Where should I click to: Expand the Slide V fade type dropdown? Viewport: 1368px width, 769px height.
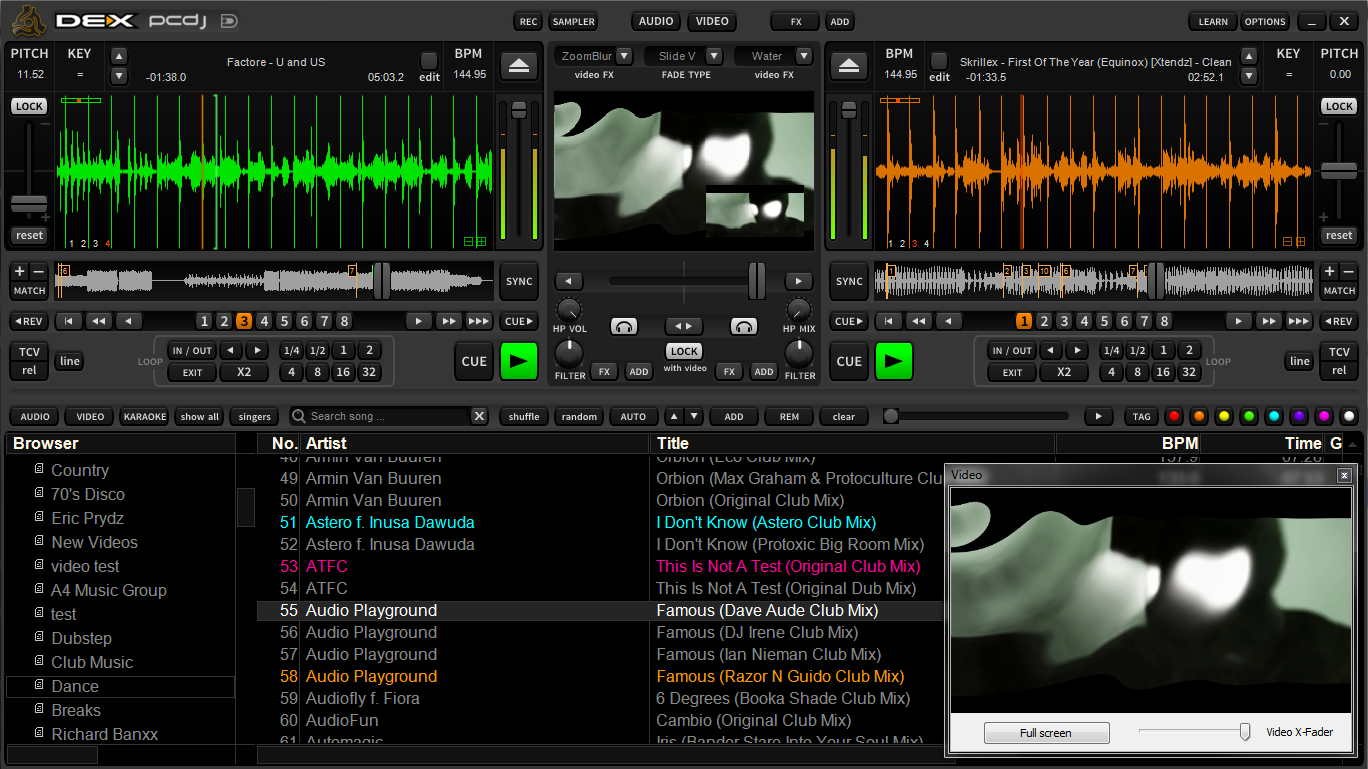[714, 56]
